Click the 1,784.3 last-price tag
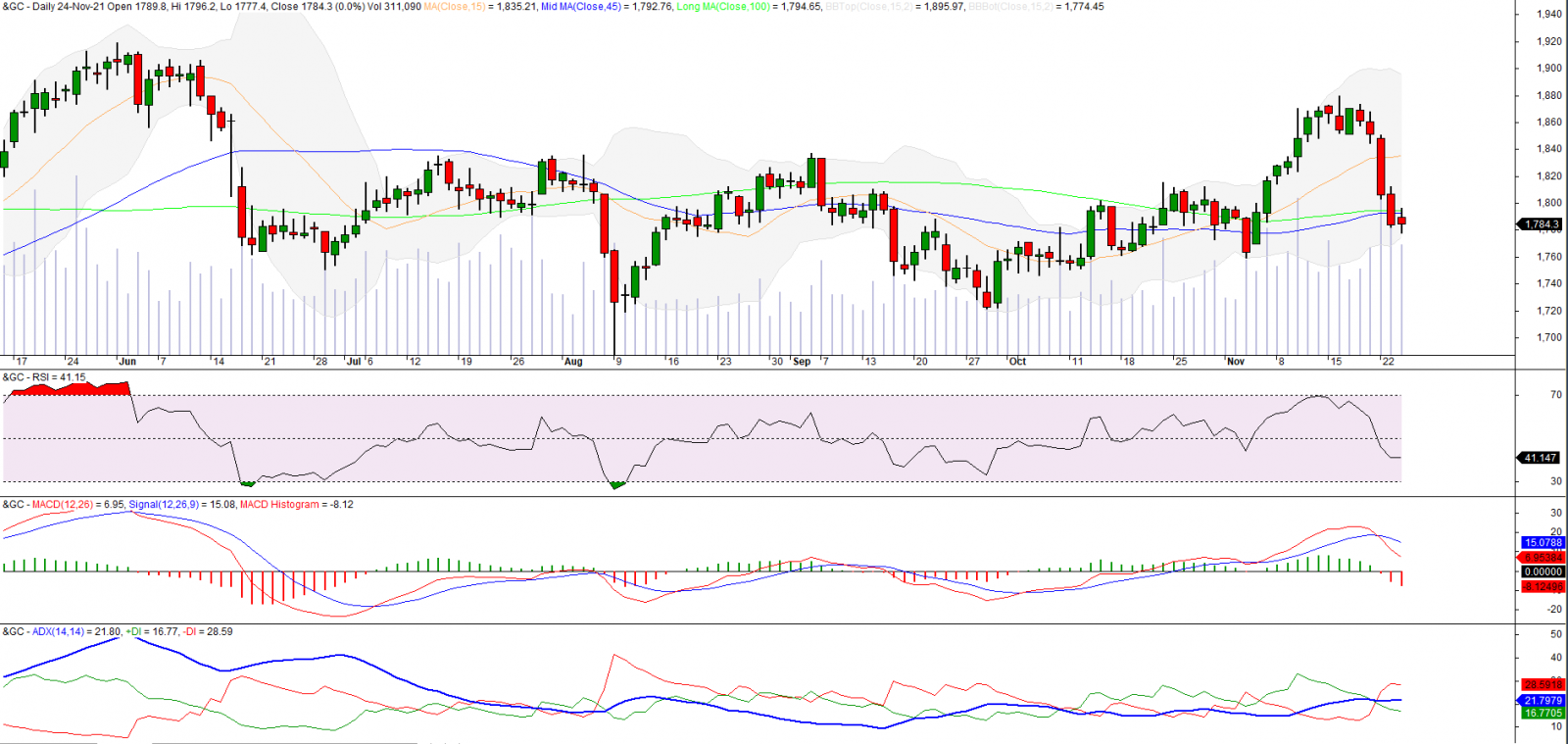The height and width of the screenshot is (744, 1568). click(1541, 224)
